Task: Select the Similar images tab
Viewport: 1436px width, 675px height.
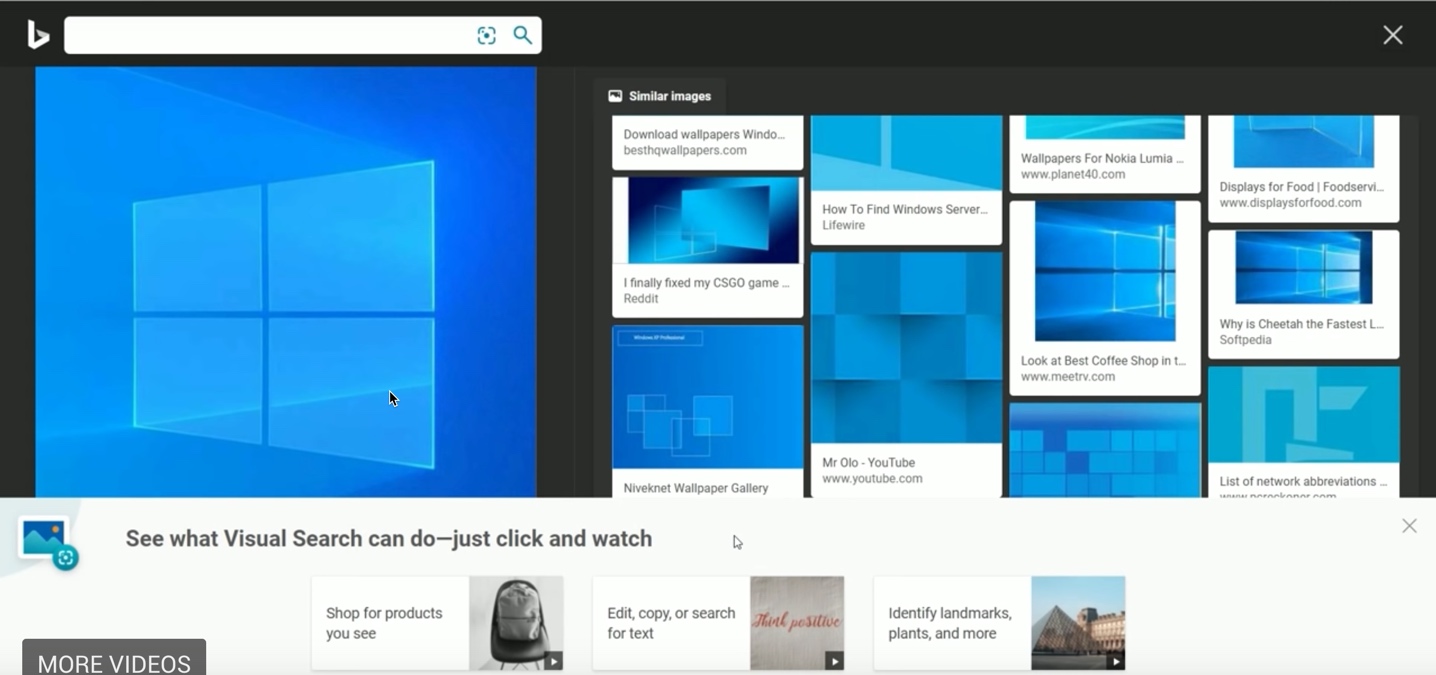Action: (660, 96)
